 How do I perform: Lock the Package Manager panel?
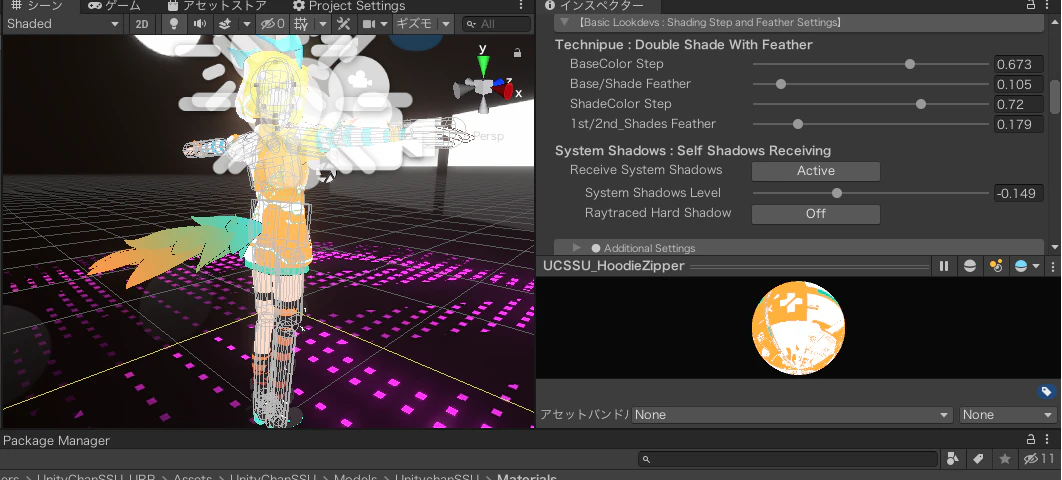(x=1031, y=439)
